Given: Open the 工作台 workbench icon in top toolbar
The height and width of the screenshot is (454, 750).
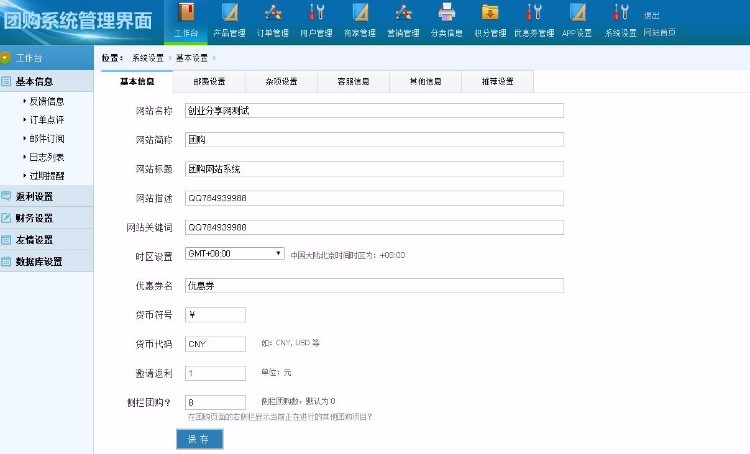Looking at the screenshot, I should [x=186, y=12].
